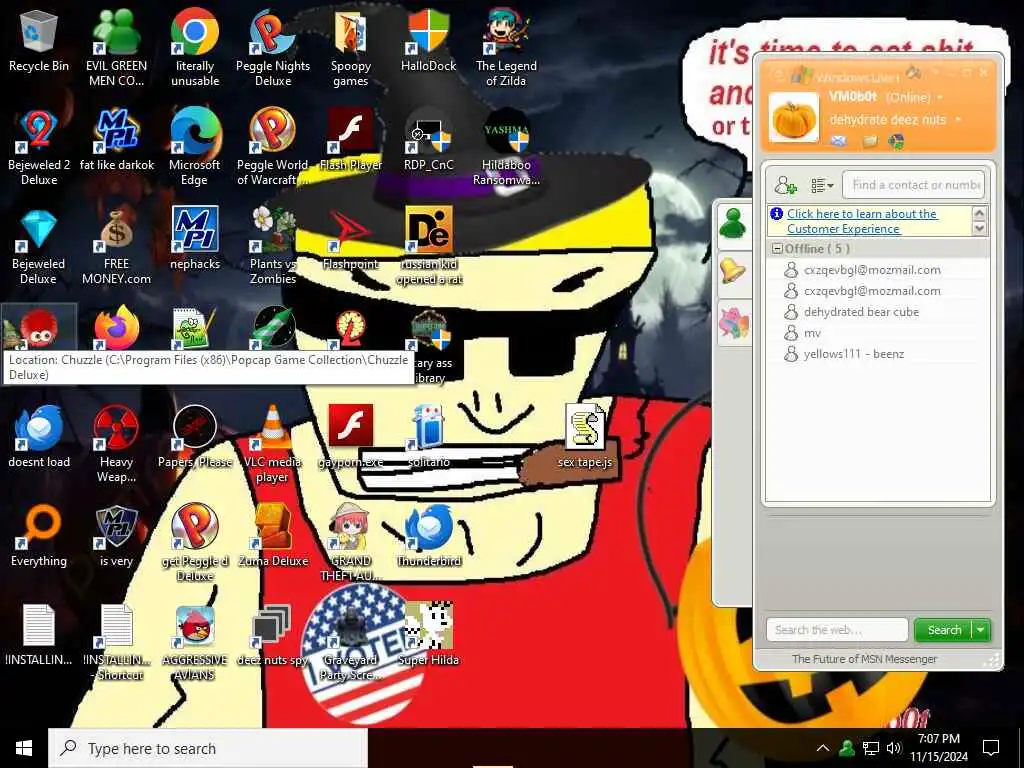Show hidden system tray icons
Viewport: 1024px width, 768px height.
(x=823, y=748)
